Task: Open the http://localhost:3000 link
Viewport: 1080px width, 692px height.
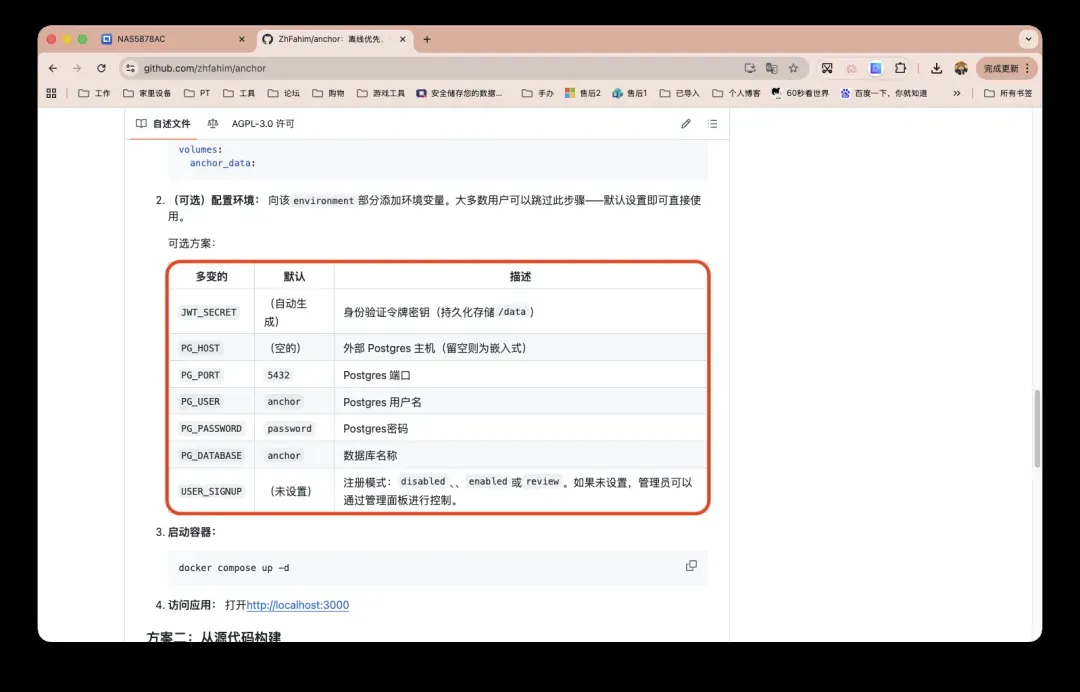Action: point(298,605)
